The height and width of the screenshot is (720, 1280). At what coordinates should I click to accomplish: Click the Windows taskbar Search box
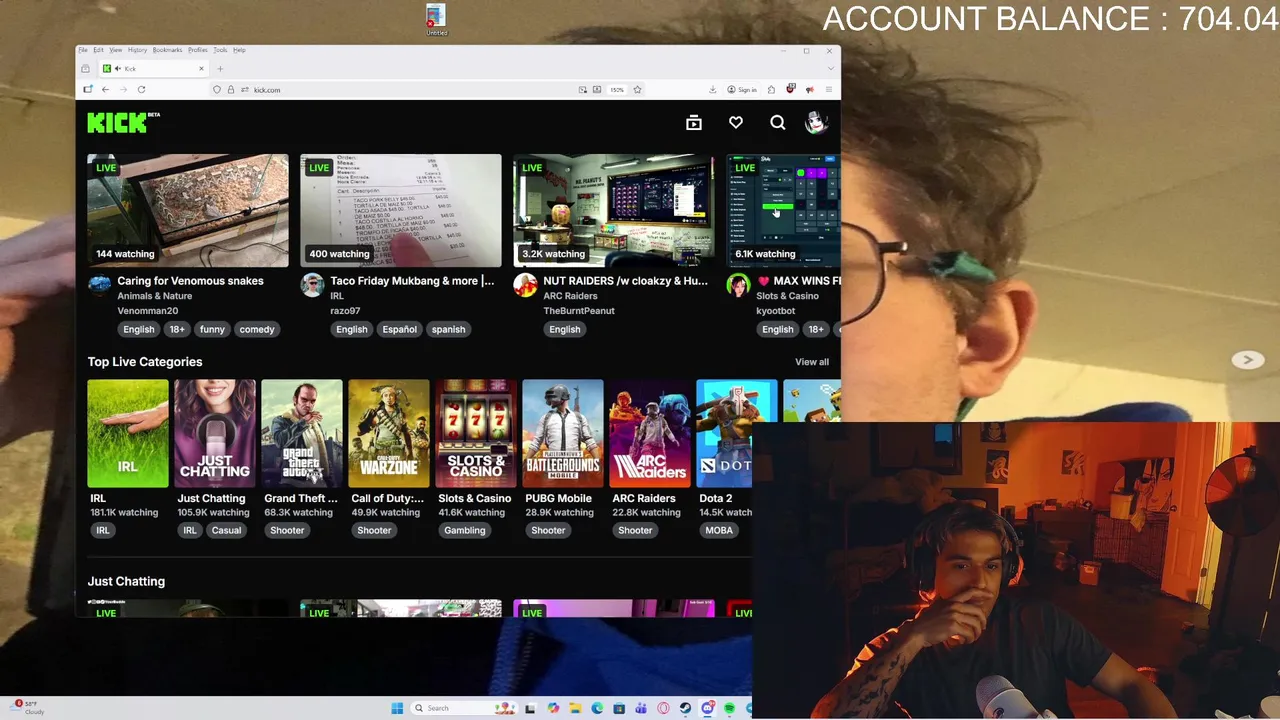(x=464, y=708)
